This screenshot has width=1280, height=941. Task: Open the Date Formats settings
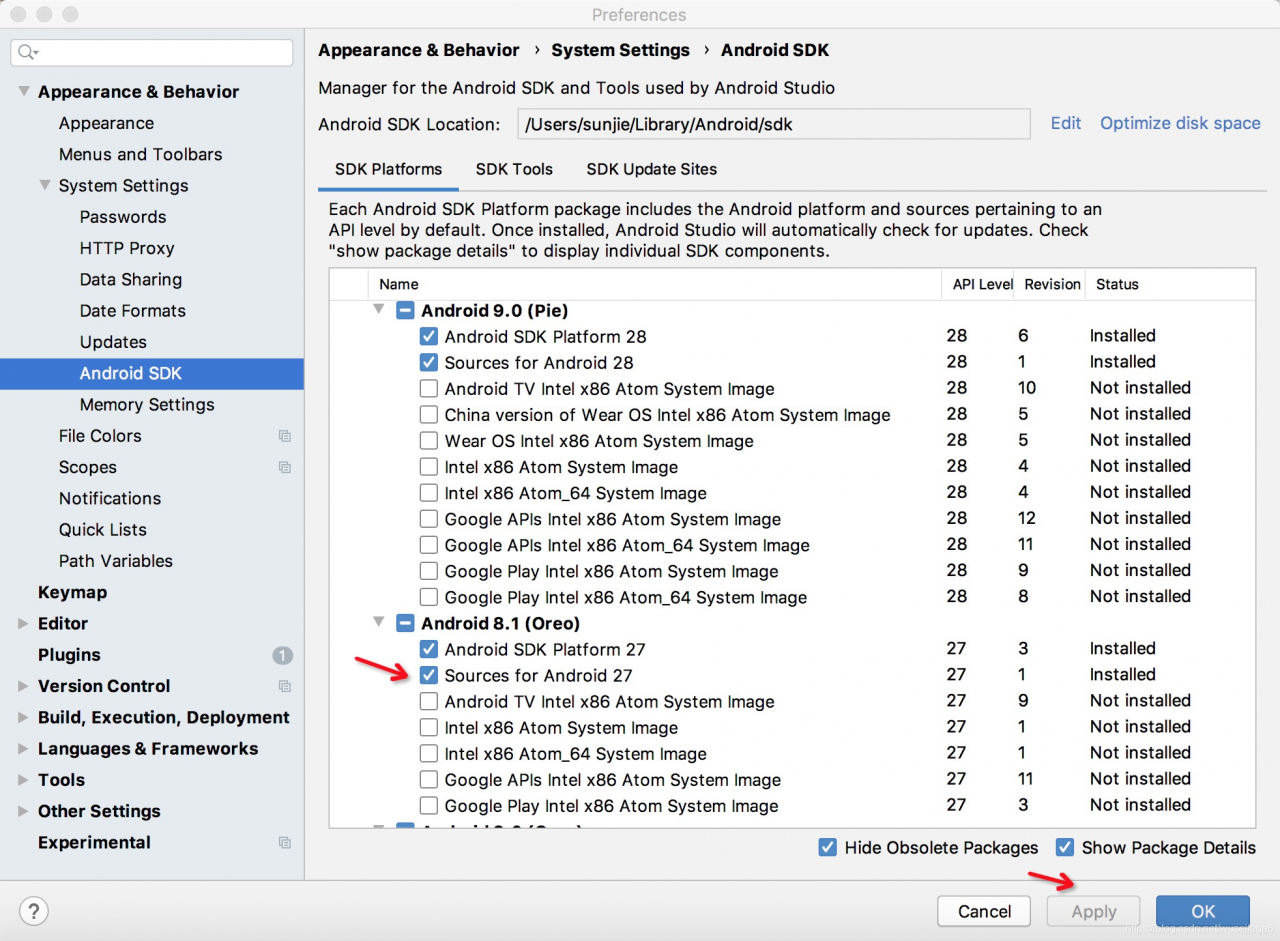click(x=133, y=311)
